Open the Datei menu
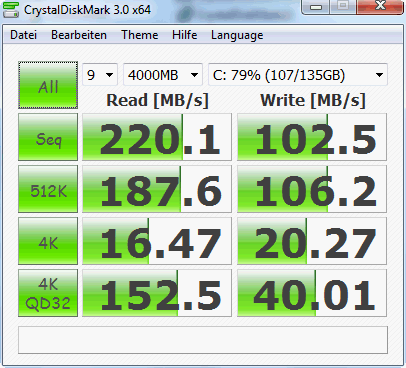 click(23, 35)
